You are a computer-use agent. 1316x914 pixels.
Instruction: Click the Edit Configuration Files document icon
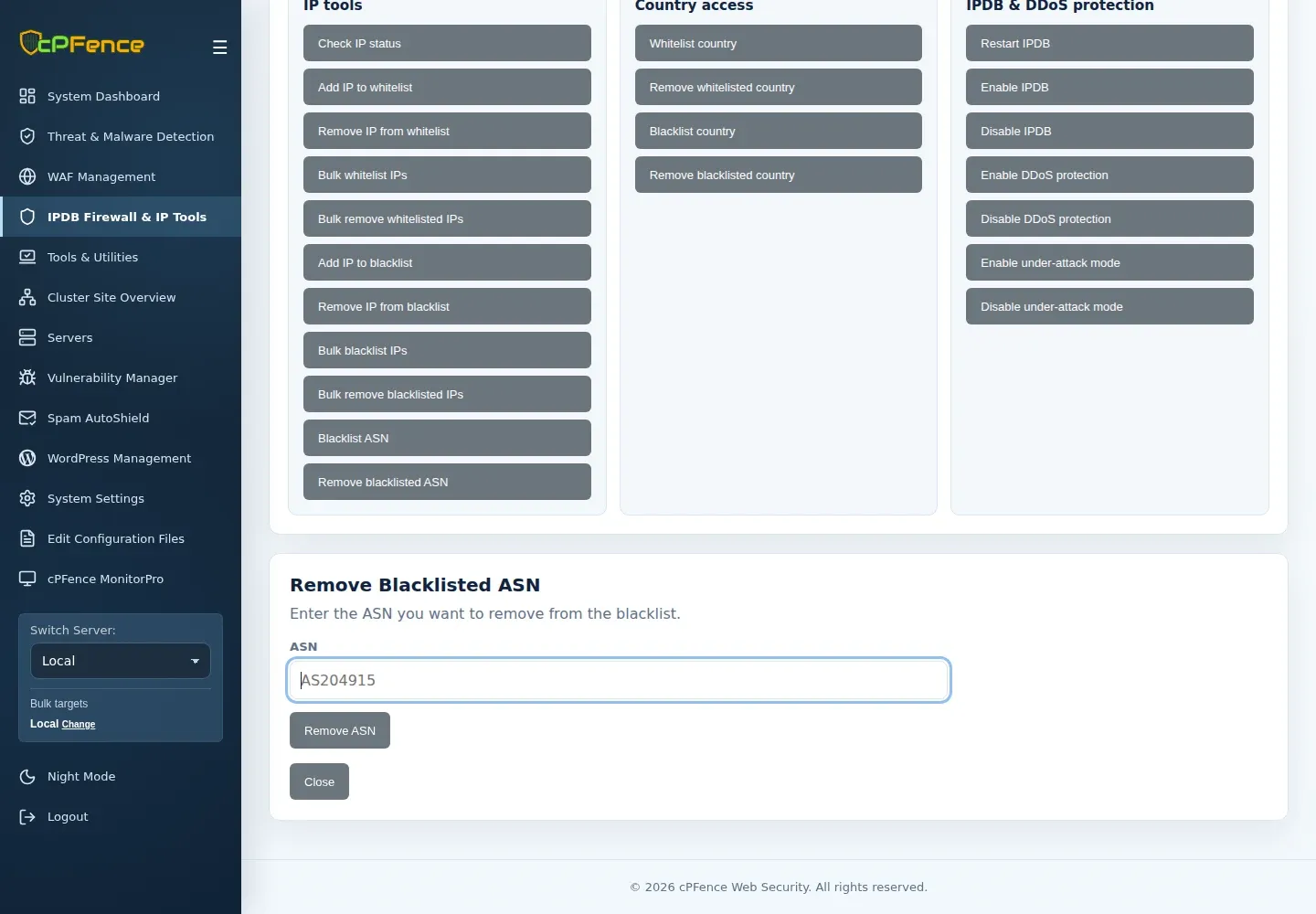27,538
